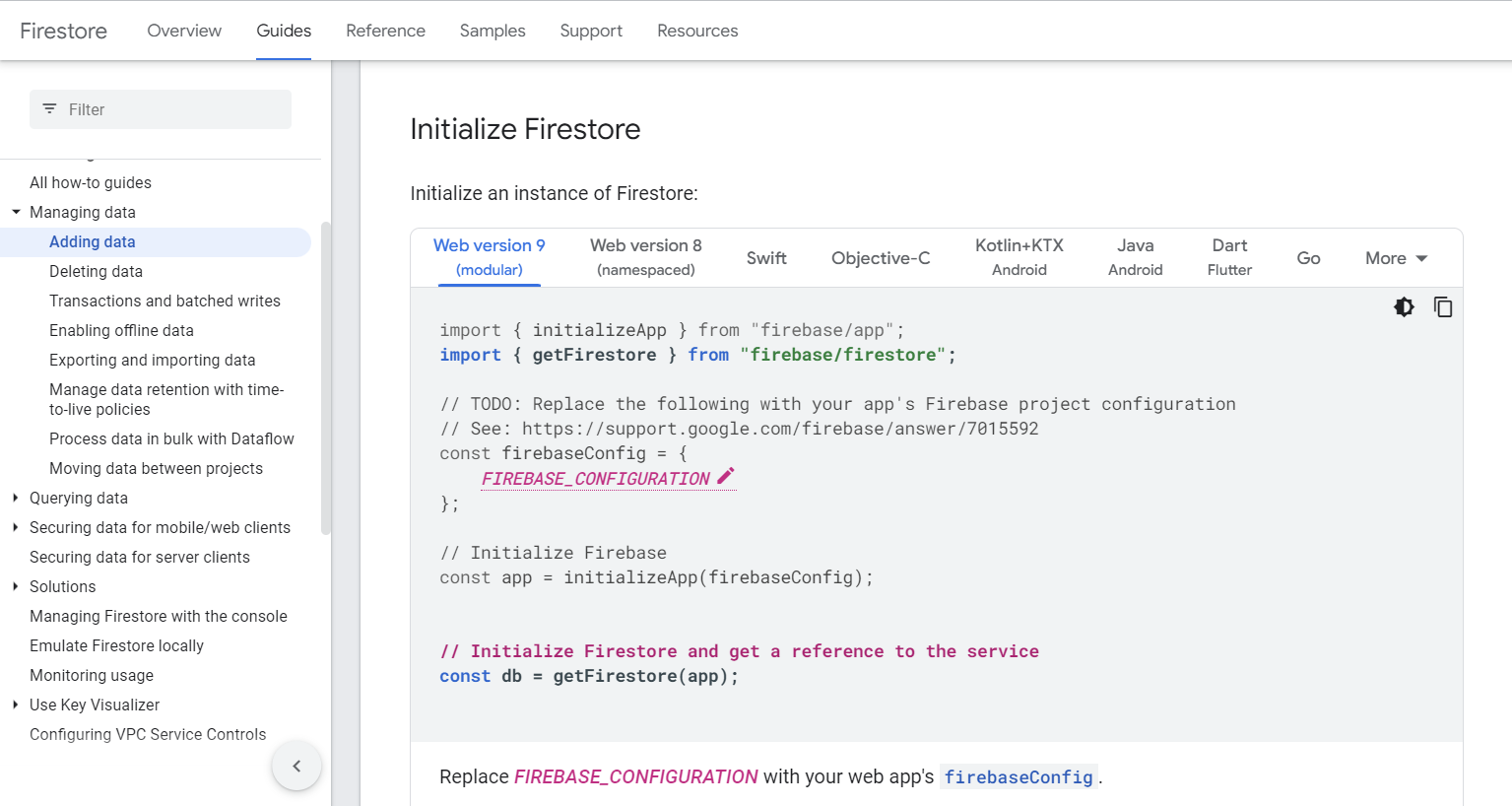Select the Swift code tab
The height and width of the screenshot is (806, 1512).
[x=766, y=258]
